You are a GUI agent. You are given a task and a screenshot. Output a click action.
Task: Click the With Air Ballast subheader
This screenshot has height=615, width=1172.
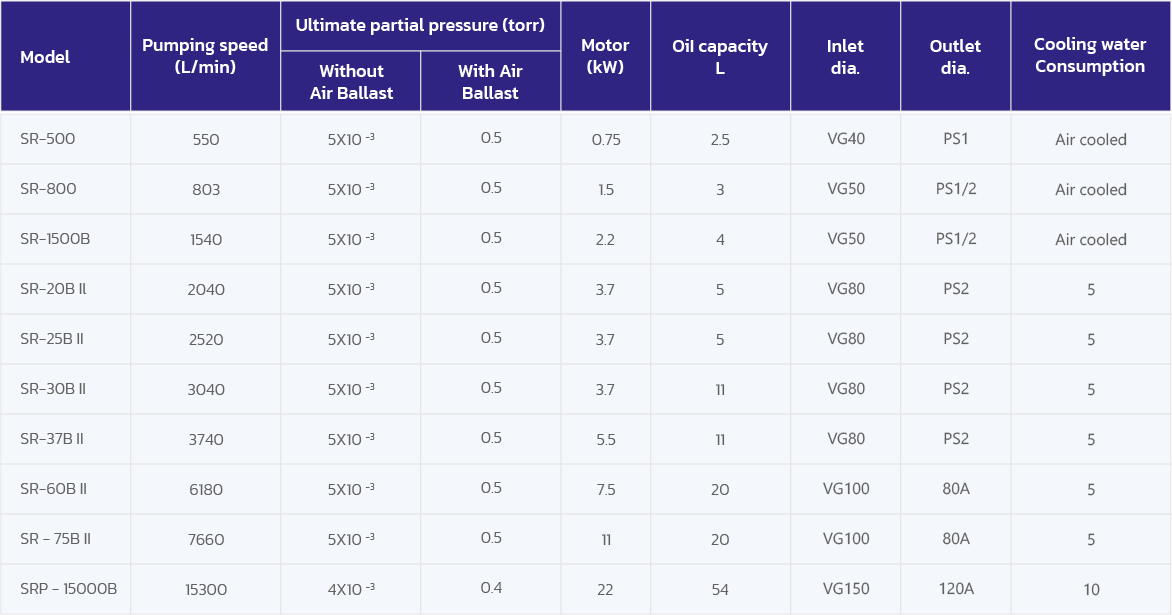point(490,82)
